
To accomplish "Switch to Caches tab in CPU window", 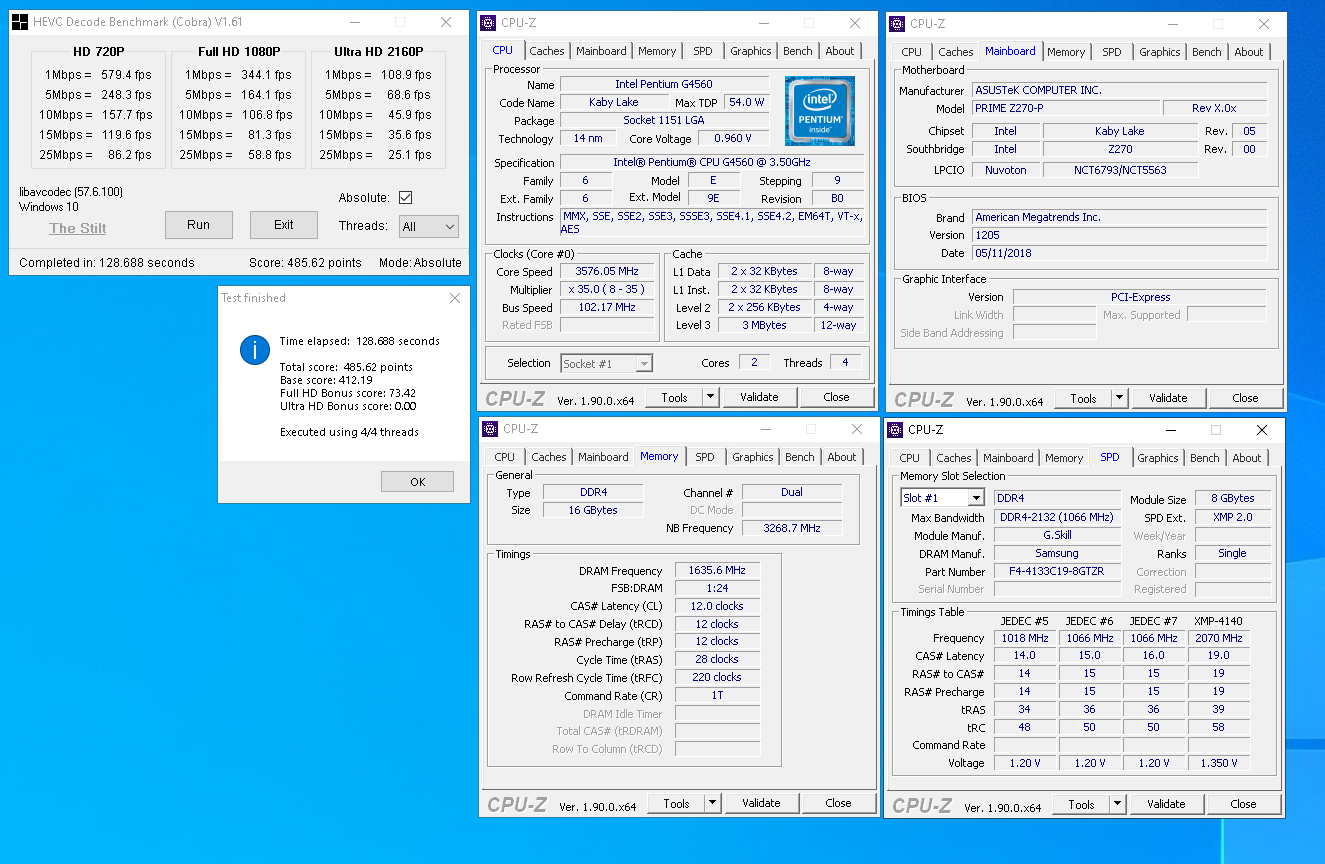I will point(547,51).
